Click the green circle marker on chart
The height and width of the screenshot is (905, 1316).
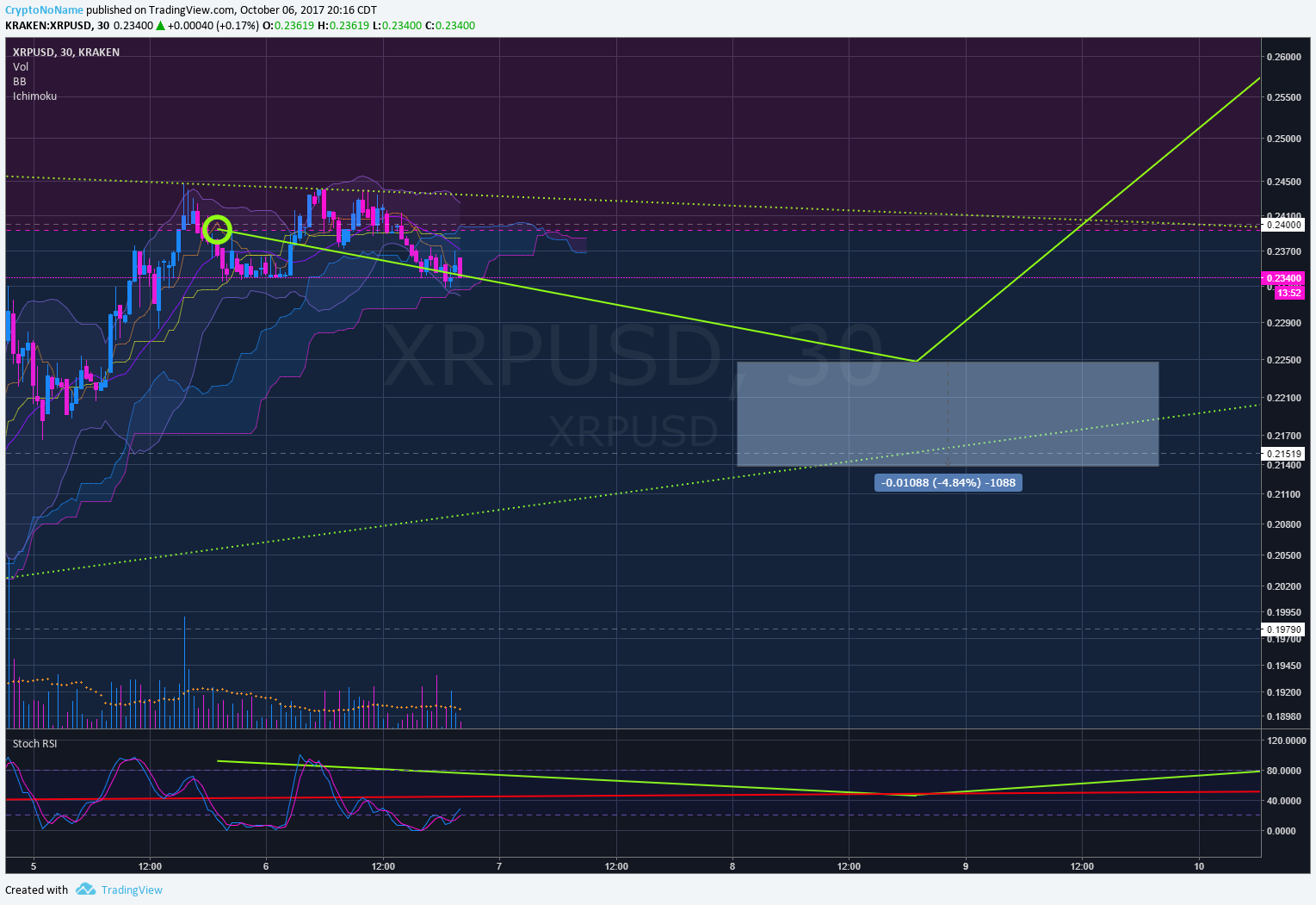(x=217, y=229)
